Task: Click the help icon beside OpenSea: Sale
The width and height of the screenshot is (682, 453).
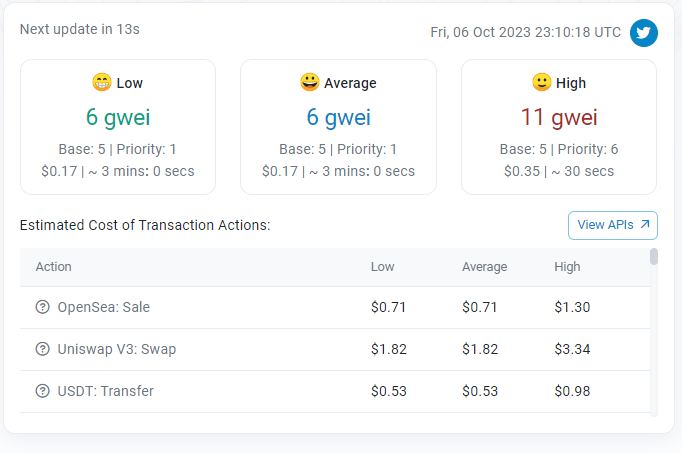Action: pos(43,307)
